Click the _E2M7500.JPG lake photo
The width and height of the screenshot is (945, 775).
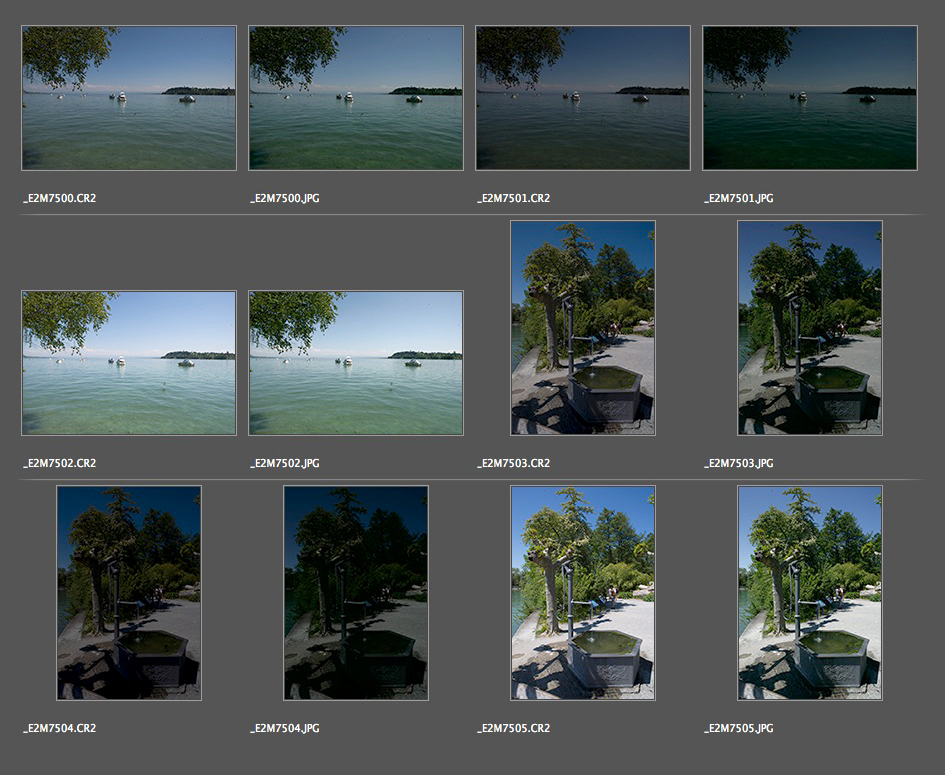356,98
